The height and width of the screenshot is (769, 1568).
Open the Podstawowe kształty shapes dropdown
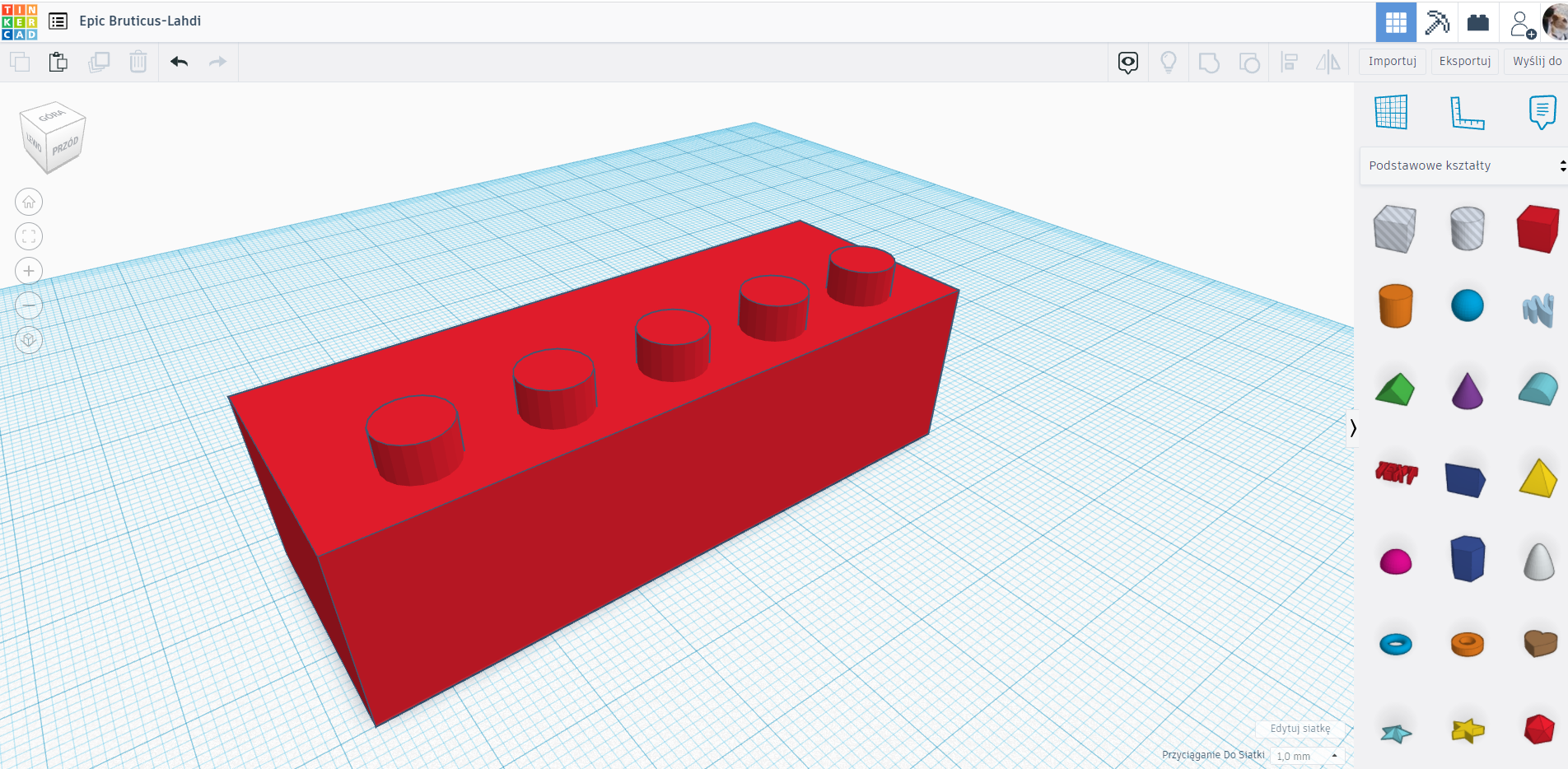tap(1464, 165)
